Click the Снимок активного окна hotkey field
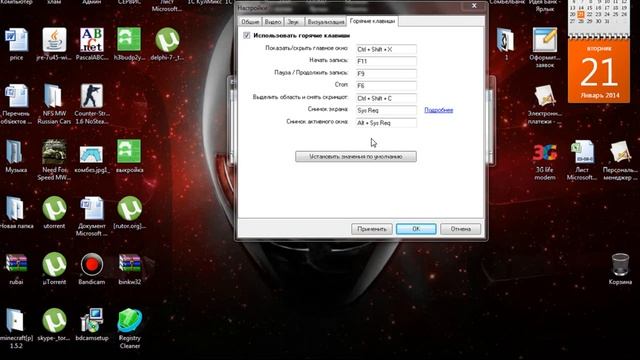 point(386,123)
